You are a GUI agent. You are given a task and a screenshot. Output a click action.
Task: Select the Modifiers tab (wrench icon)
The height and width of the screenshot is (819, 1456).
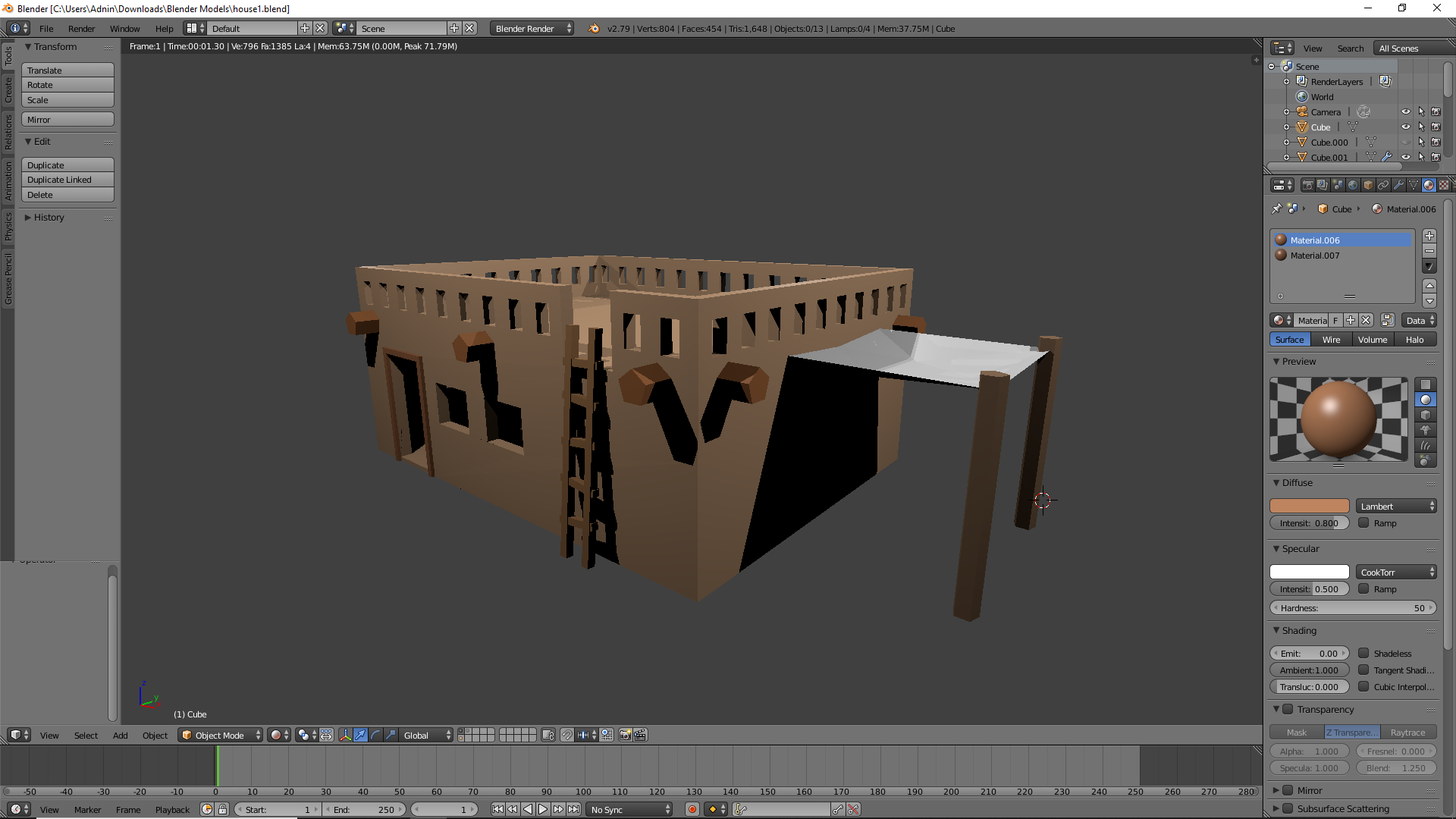(1398, 185)
